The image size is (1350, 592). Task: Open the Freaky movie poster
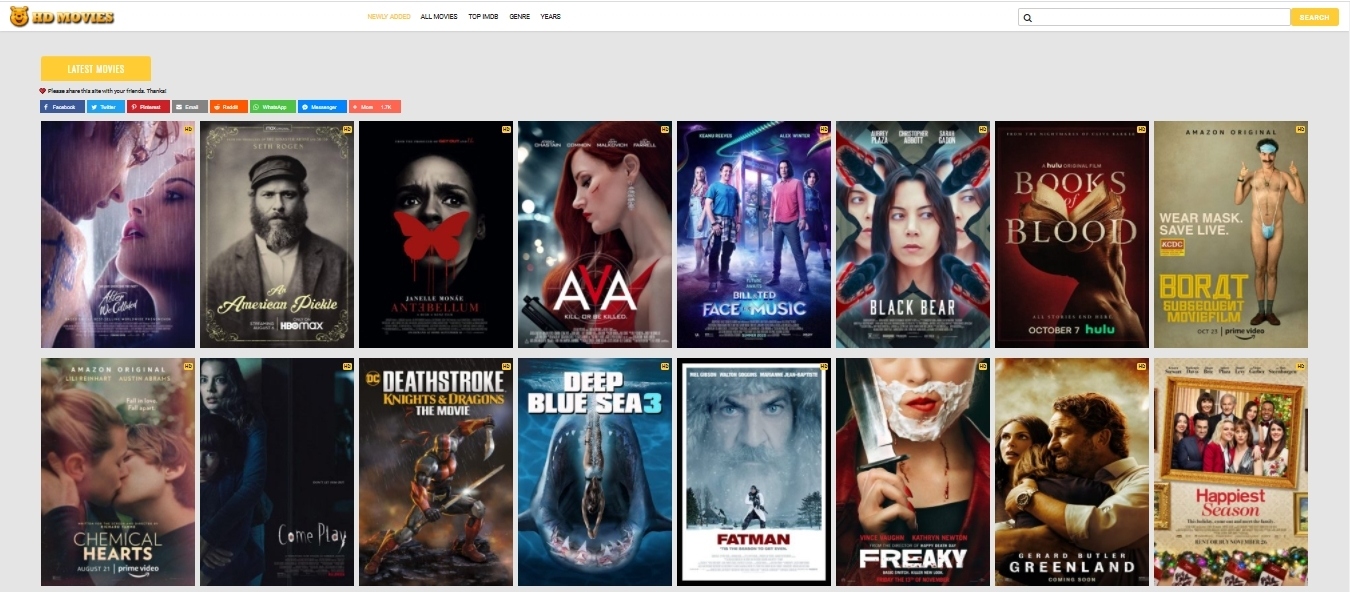point(913,472)
